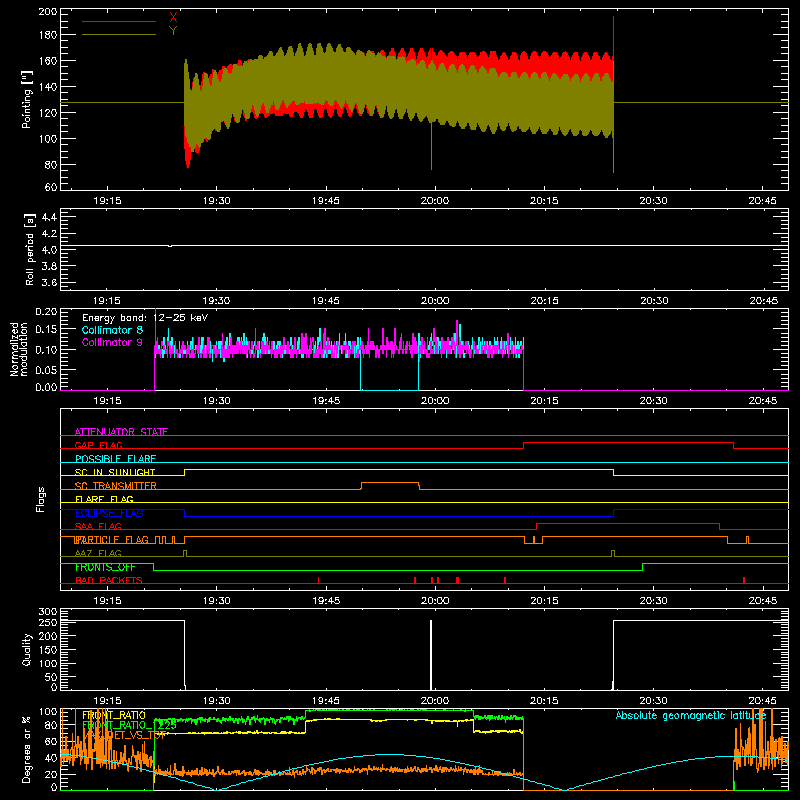Click the '4.4' tick label on Roll period axis
Screen dimensions: 800x800
[x=49, y=217]
